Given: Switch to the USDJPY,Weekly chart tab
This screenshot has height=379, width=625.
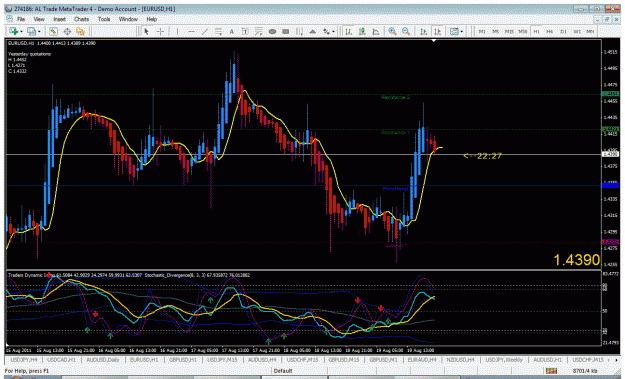Looking at the screenshot, I should [x=504, y=360].
